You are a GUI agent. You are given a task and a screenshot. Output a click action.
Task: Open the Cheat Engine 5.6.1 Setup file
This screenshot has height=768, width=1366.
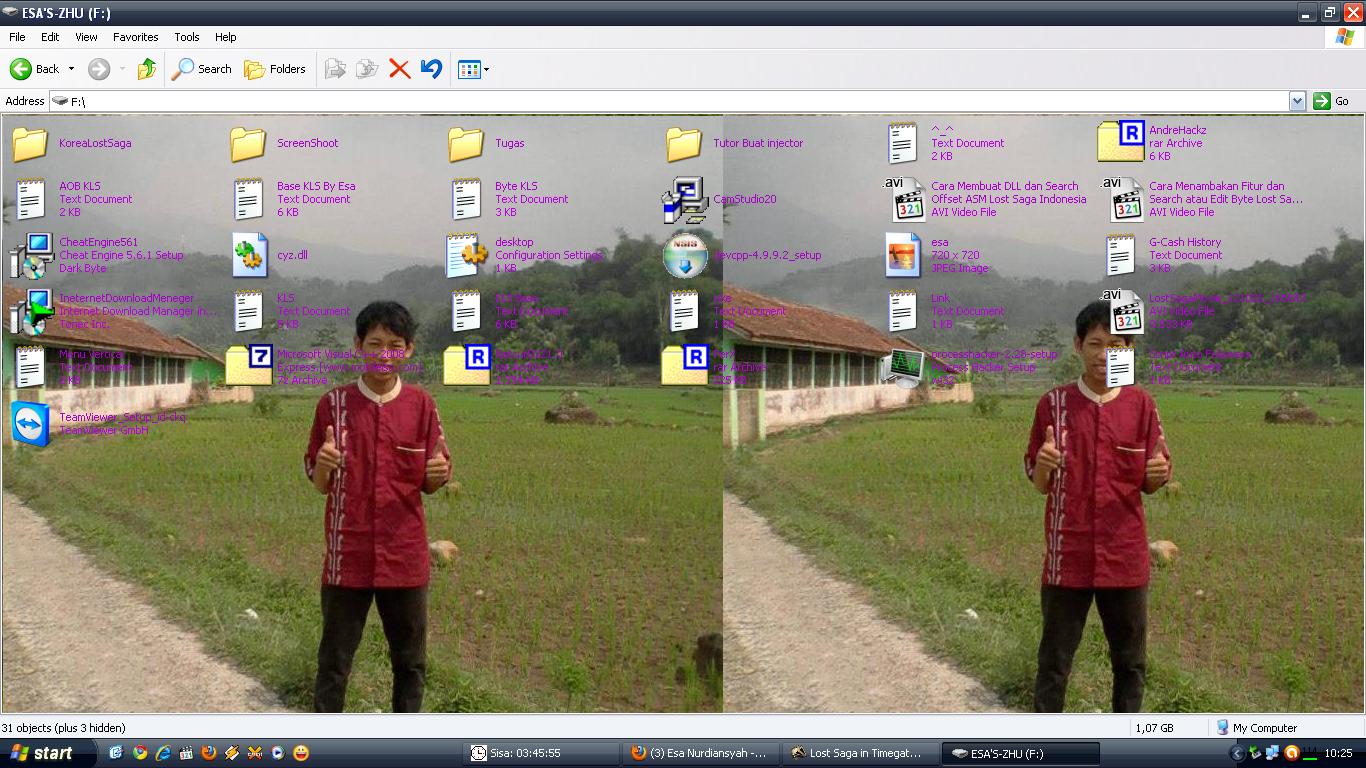tap(30, 255)
